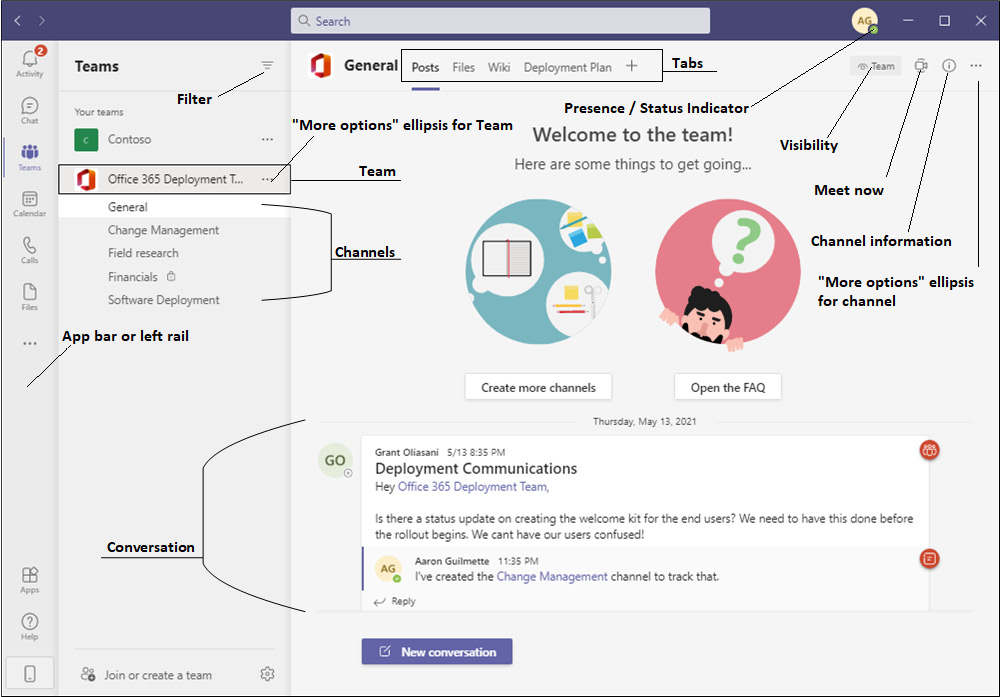Open the AG profile picture in the title bar

tap(864, 21)
